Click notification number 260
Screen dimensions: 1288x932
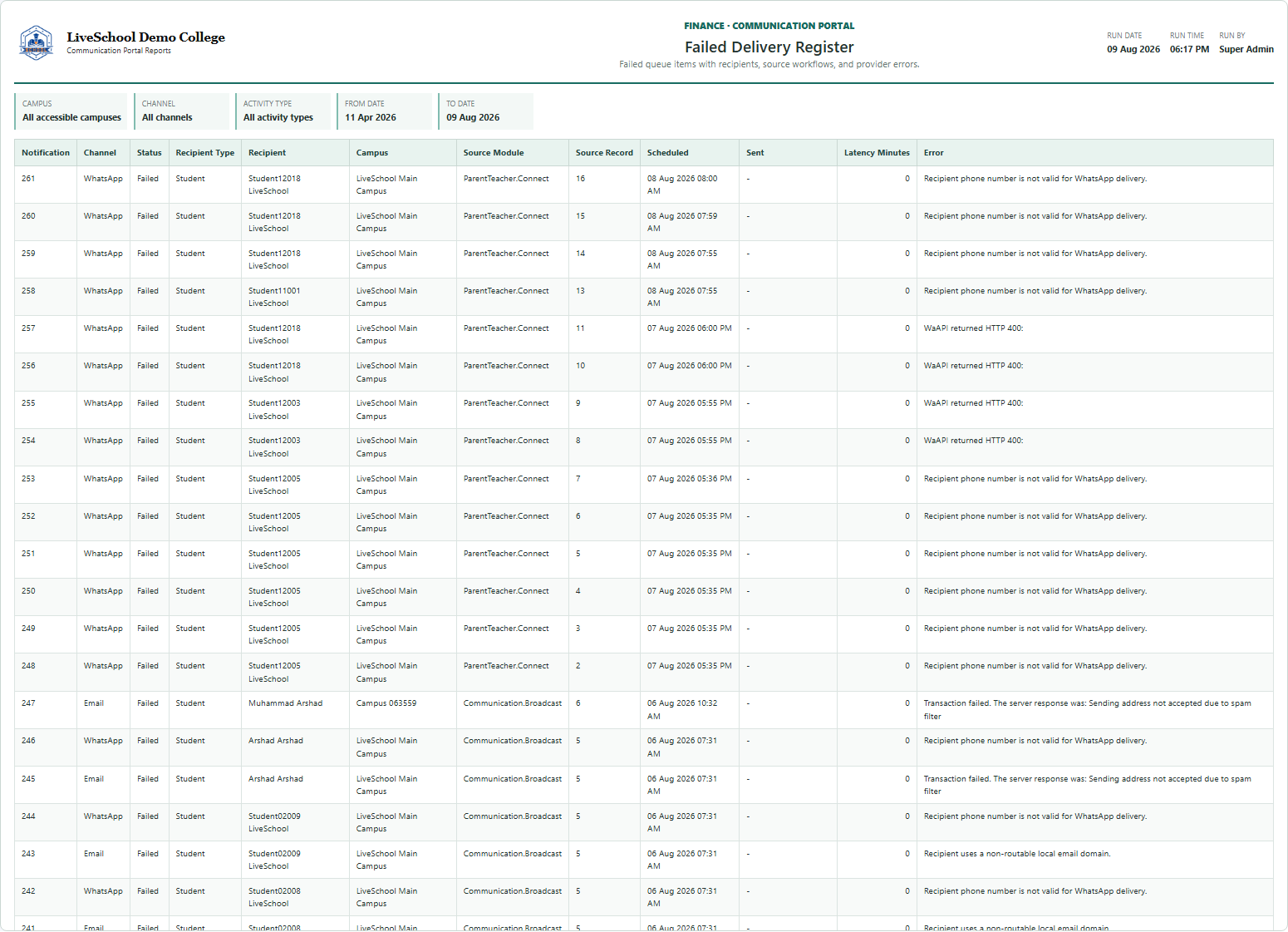click(x=28, y=216)
